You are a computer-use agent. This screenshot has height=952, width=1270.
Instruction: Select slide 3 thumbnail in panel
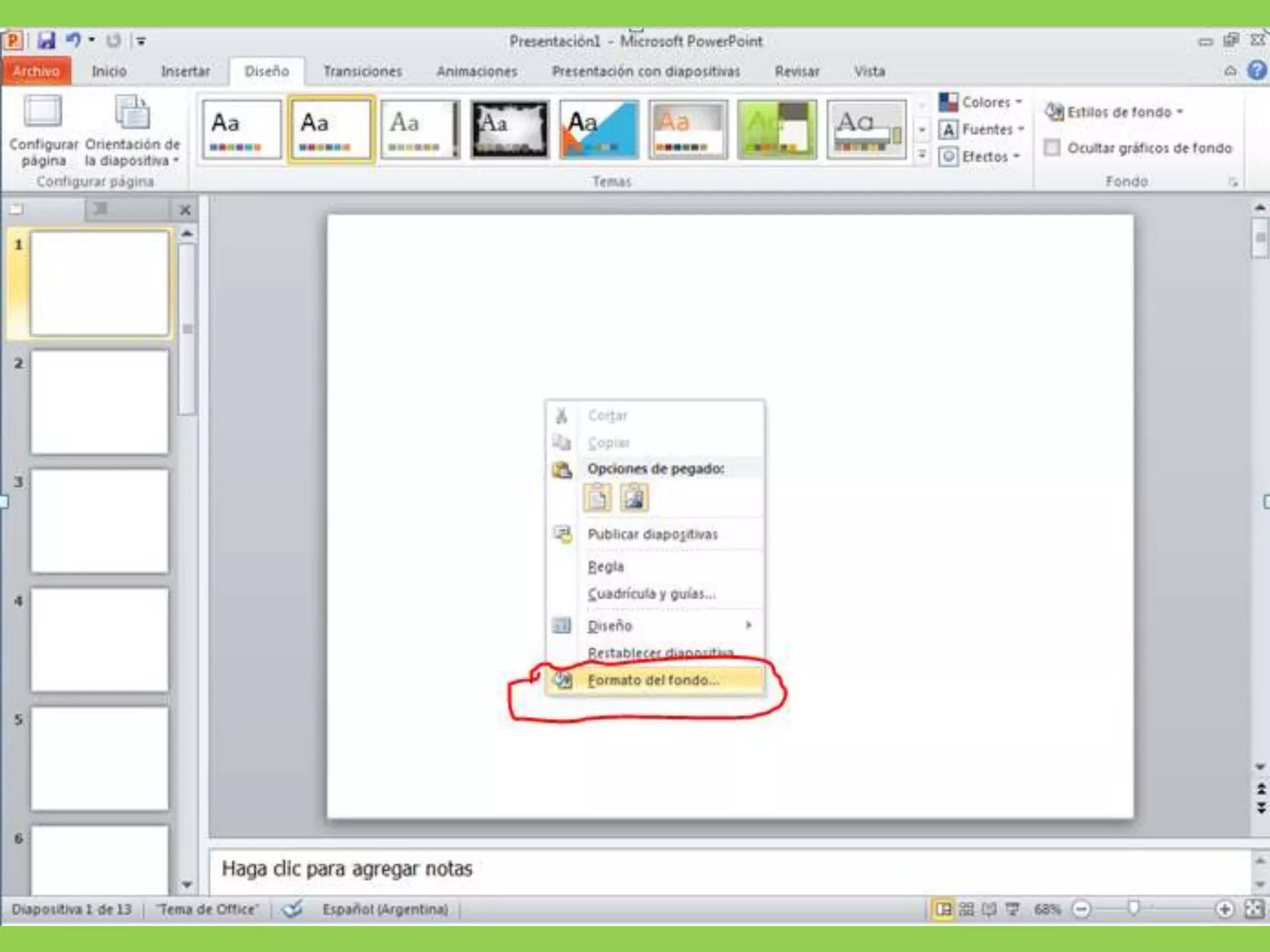[x=99, y=521]
